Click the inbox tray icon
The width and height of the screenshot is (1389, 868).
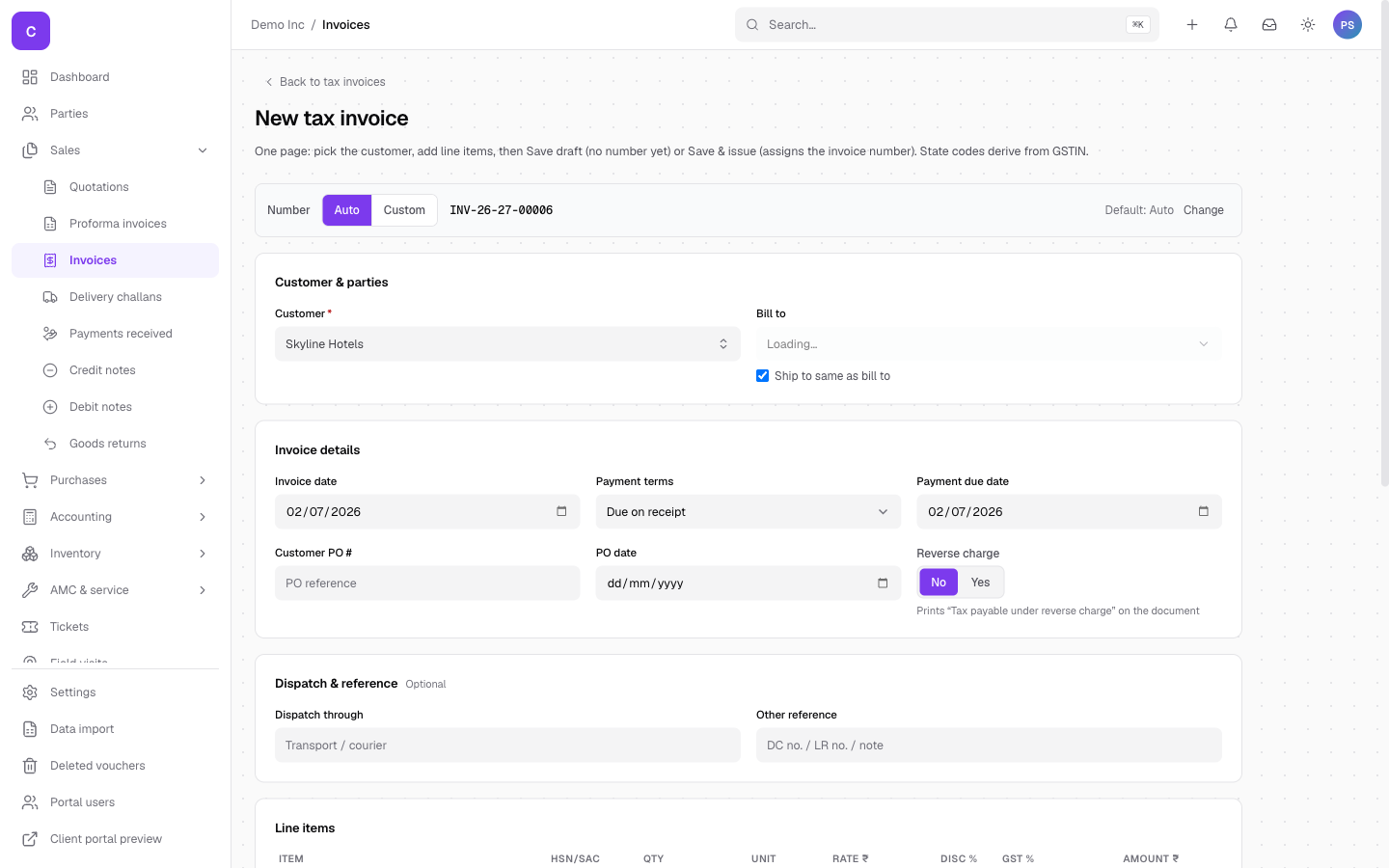click(1269, 25)
